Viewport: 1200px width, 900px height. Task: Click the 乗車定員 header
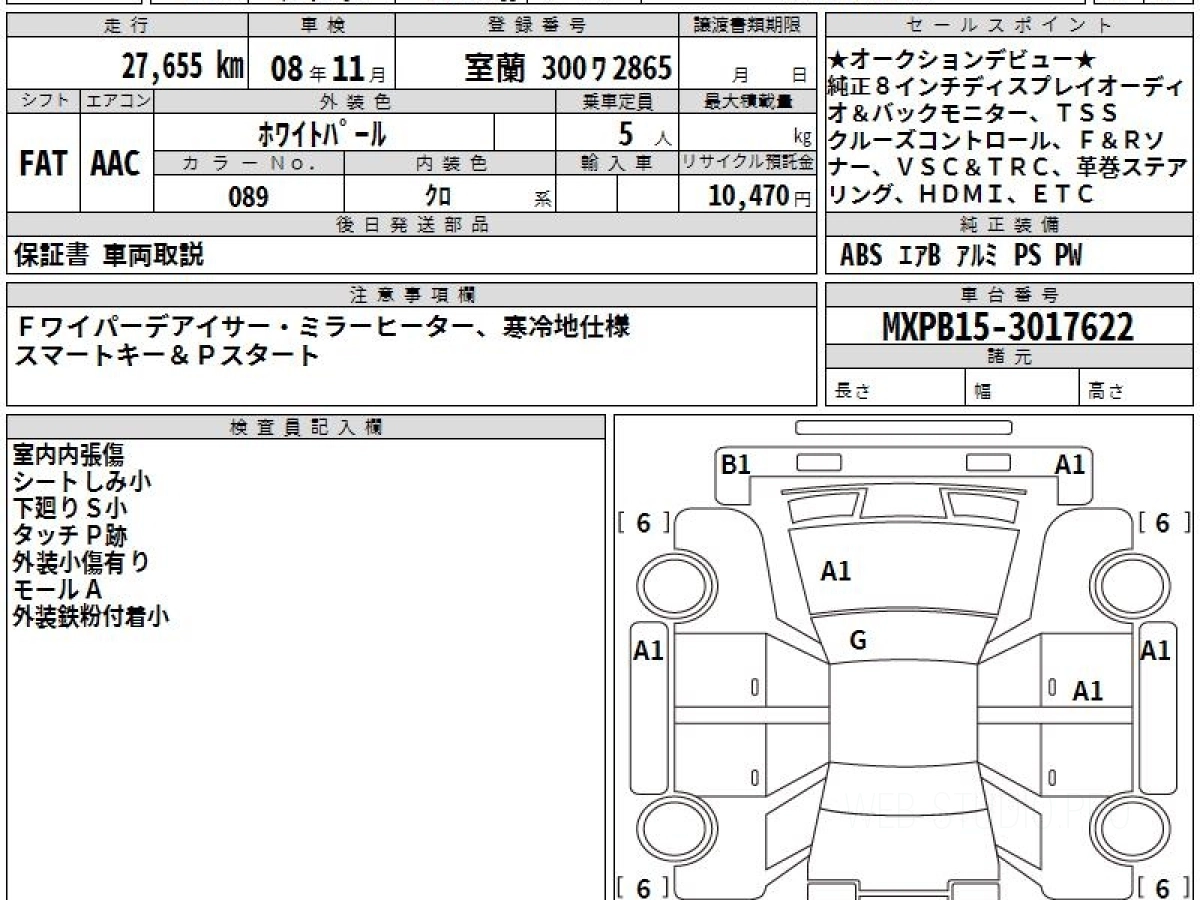(617, 101)
